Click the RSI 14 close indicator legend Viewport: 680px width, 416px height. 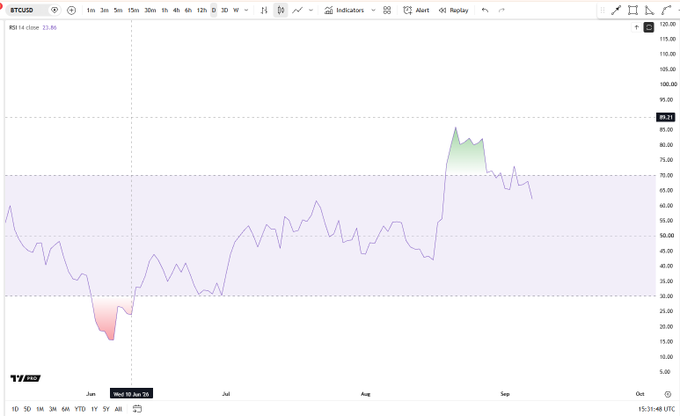point(24,27)
